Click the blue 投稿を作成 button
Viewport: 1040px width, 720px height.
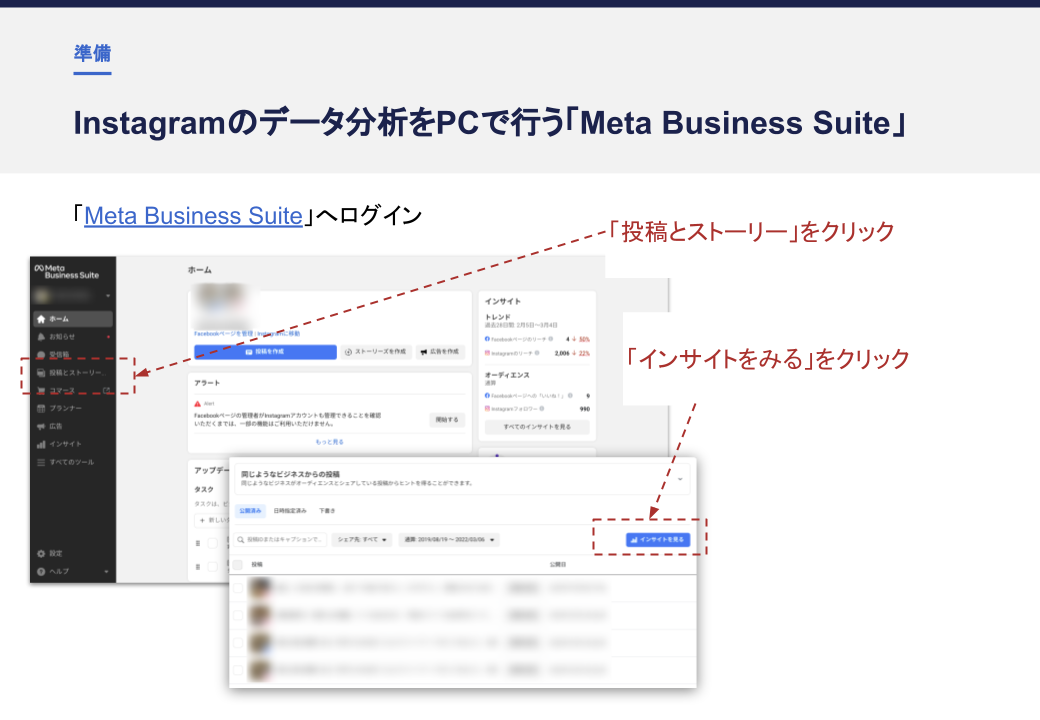pyautogui.click(x=265, y=352)
